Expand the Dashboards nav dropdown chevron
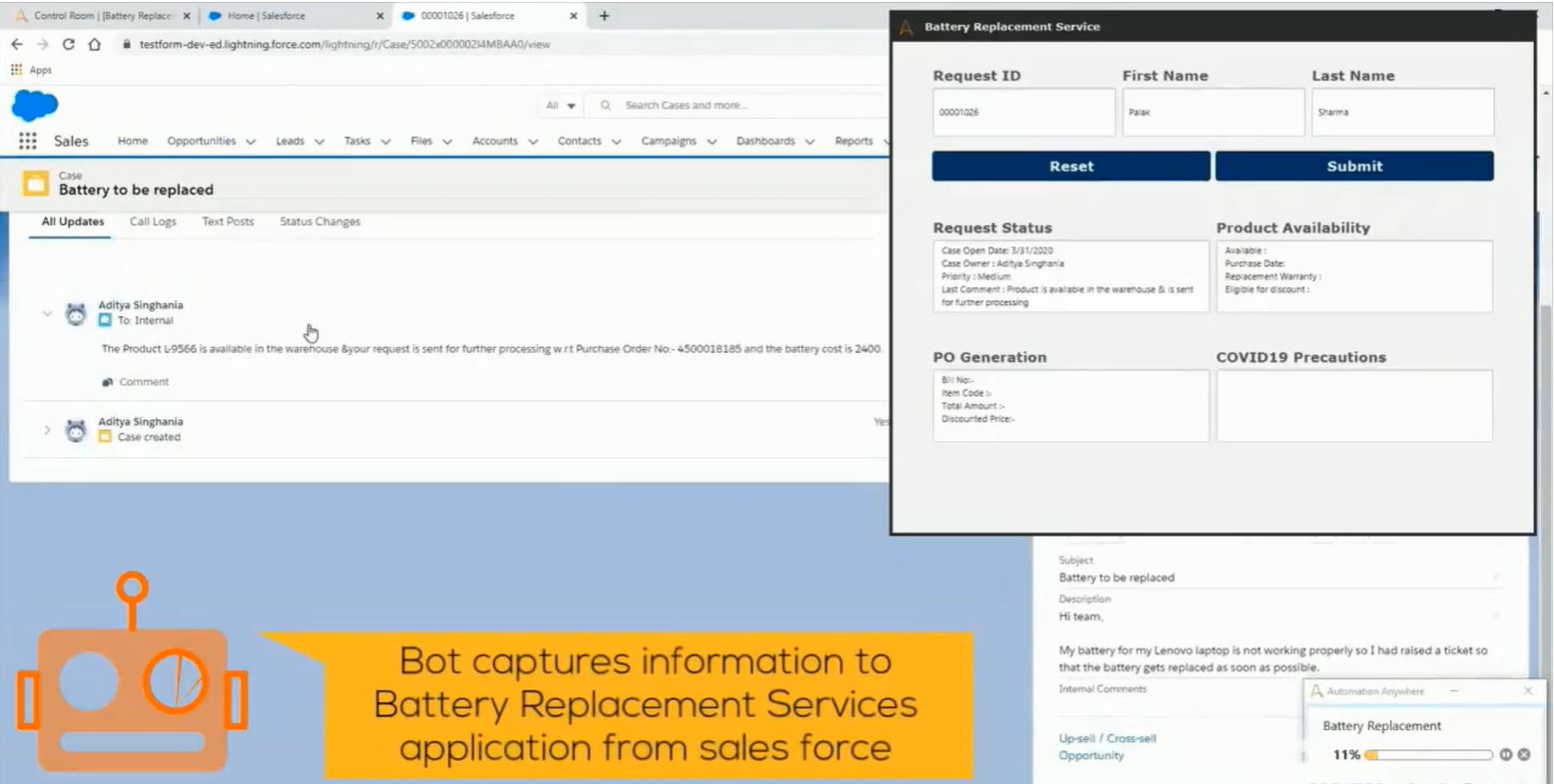The width and height of the screenshot is (1554, 784). coord(809,142)
